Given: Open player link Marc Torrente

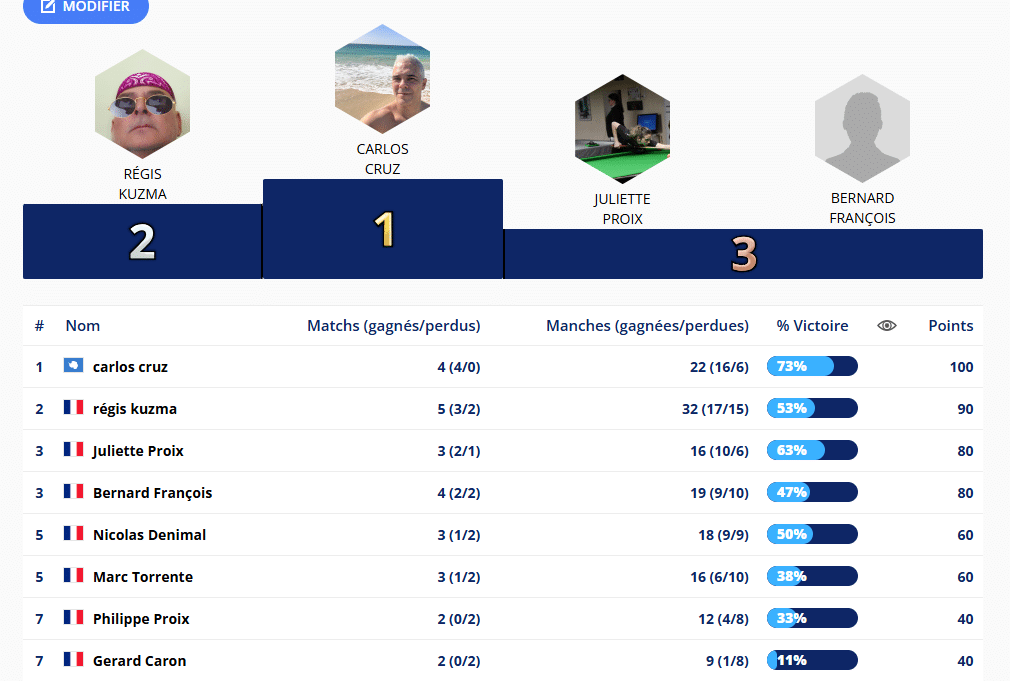Looking at the screenshot, I should click(x=142, y=577).
